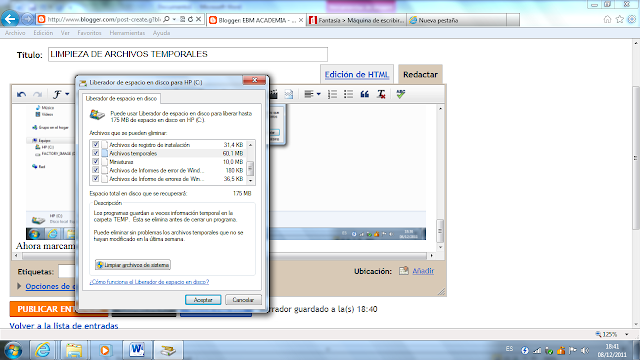Click the numbered list icon
Viewport: 640px width, 360px height.
[x=332, y=94]
